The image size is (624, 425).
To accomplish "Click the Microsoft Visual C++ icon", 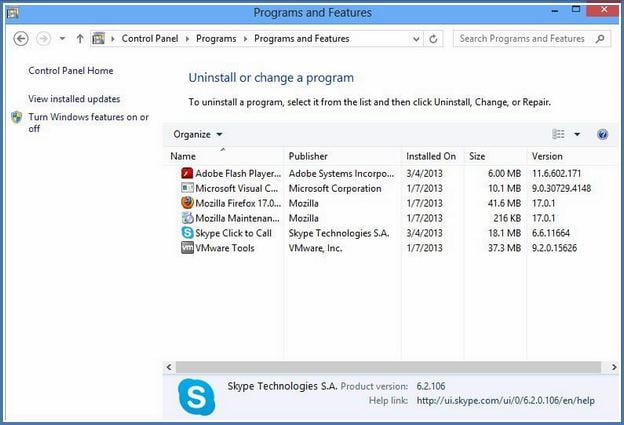I will coord(187,188).
